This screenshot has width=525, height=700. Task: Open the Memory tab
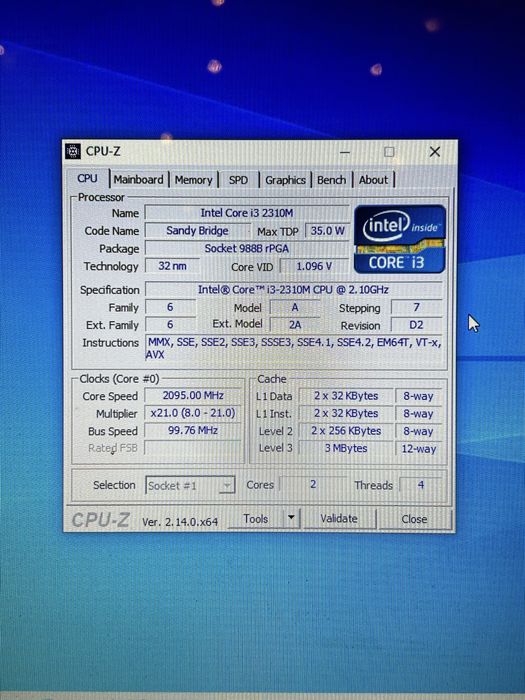pyautogui.click(x=193, y=180)
